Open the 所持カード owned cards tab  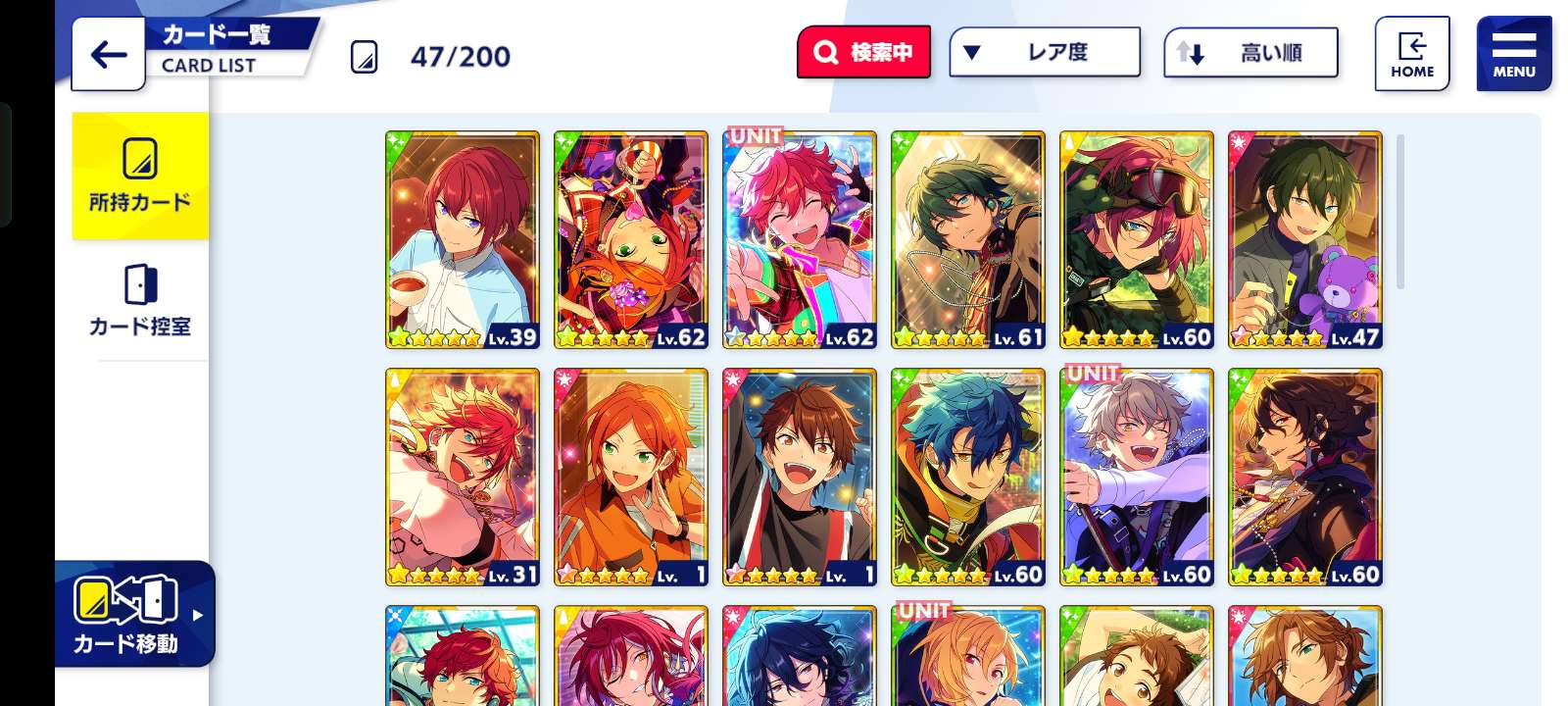tap(140, 176)
